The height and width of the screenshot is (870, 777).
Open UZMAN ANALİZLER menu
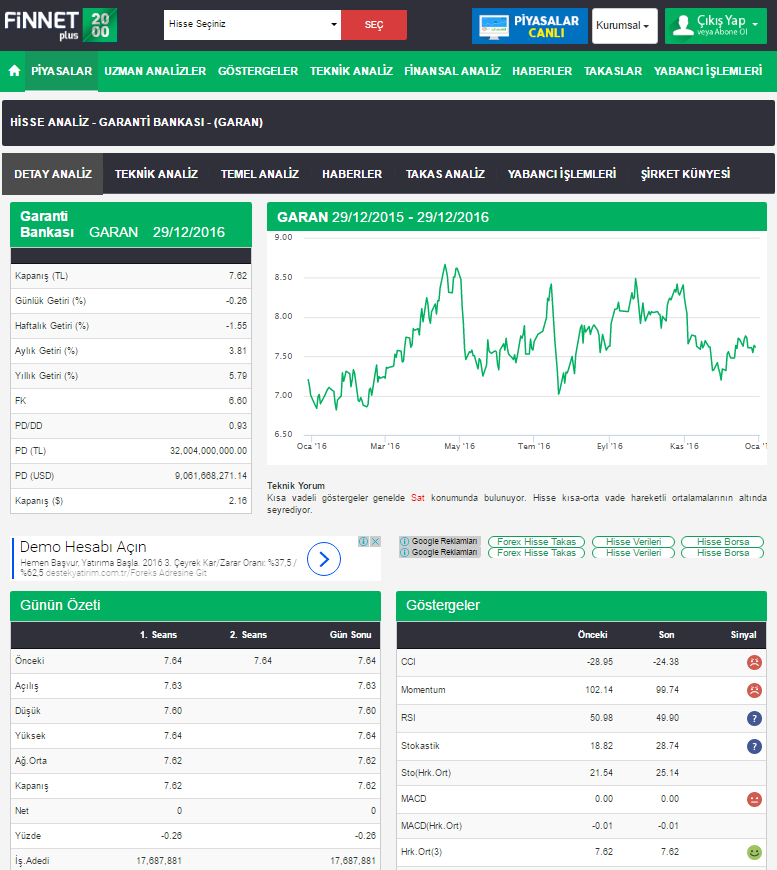155,71
